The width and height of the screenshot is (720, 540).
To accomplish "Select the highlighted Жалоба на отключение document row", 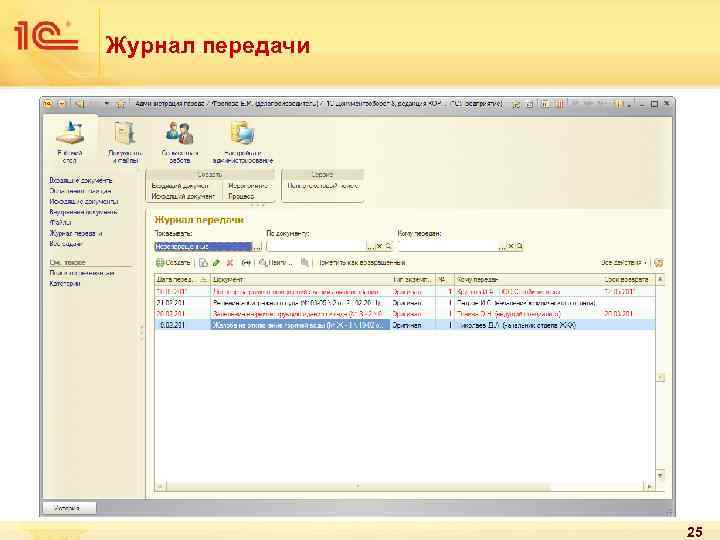I will click(x=405, y=325).
